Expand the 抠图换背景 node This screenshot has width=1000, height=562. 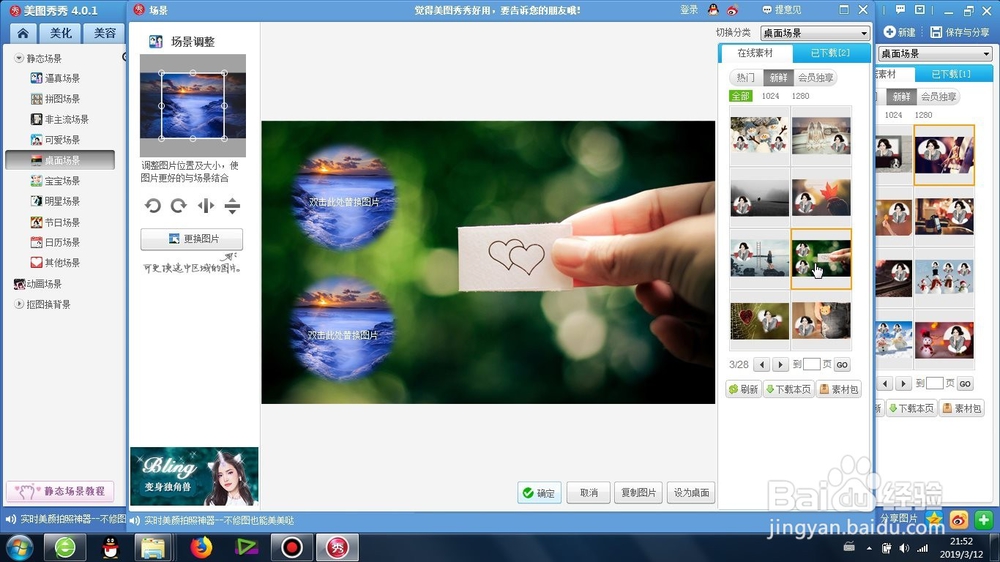click(x=19, y=304)
